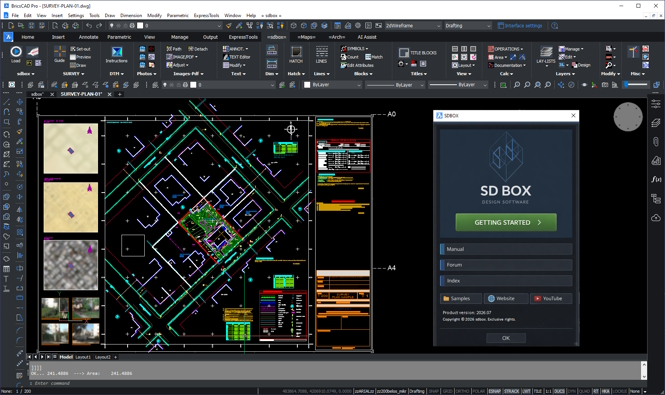Open the ByLayer color dropdown
The height and width of the screenshot is (395, 665).
click(333, 85)
